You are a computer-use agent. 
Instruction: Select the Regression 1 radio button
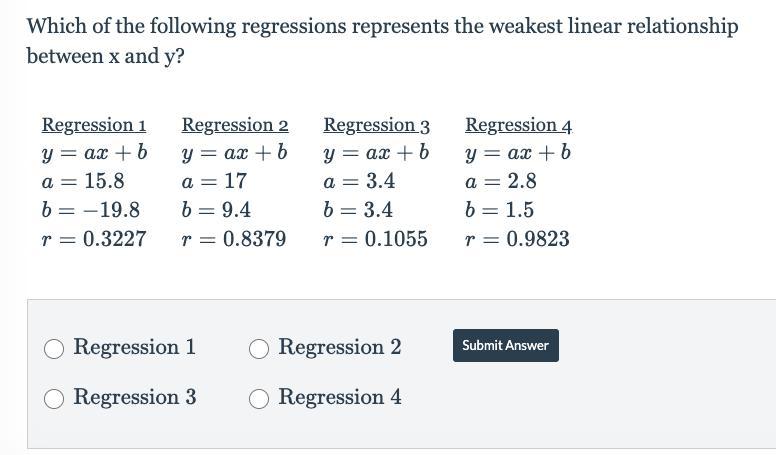pyautogui.click(x=55, y=348)
